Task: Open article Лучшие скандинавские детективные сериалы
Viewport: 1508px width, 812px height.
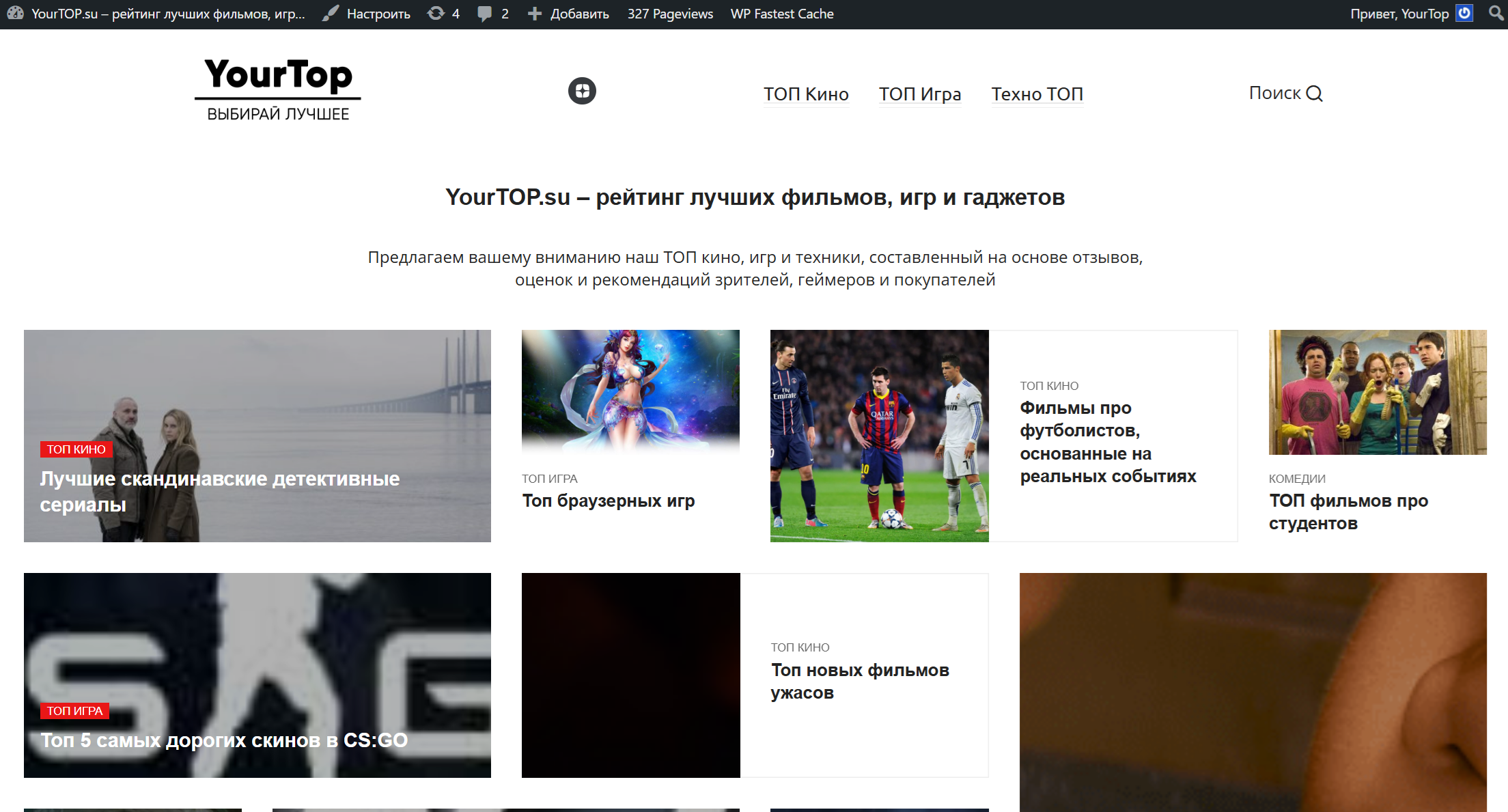Action: [220, 492]
